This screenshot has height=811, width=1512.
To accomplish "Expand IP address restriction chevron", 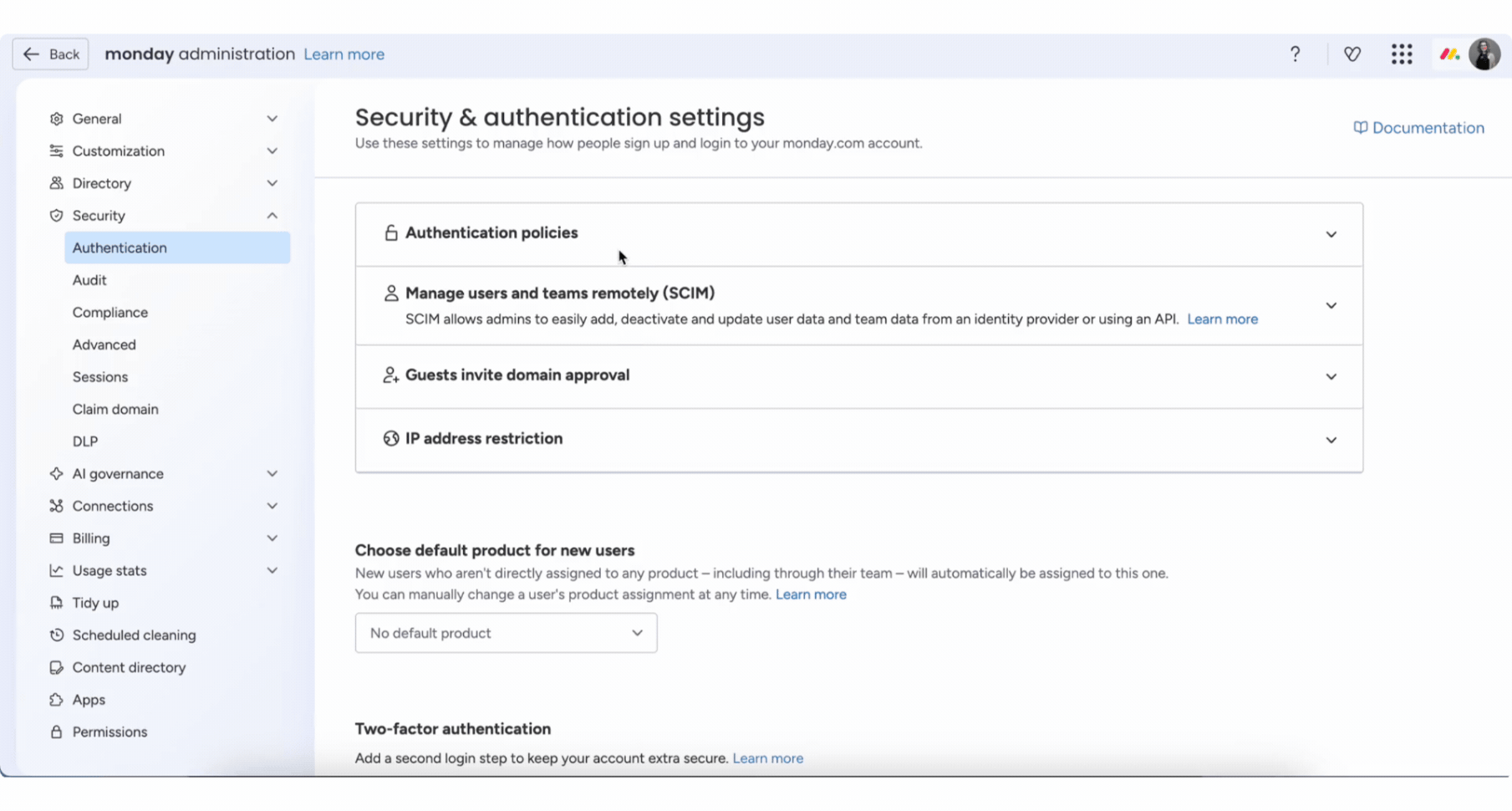I will click(x=1331, y=441).
